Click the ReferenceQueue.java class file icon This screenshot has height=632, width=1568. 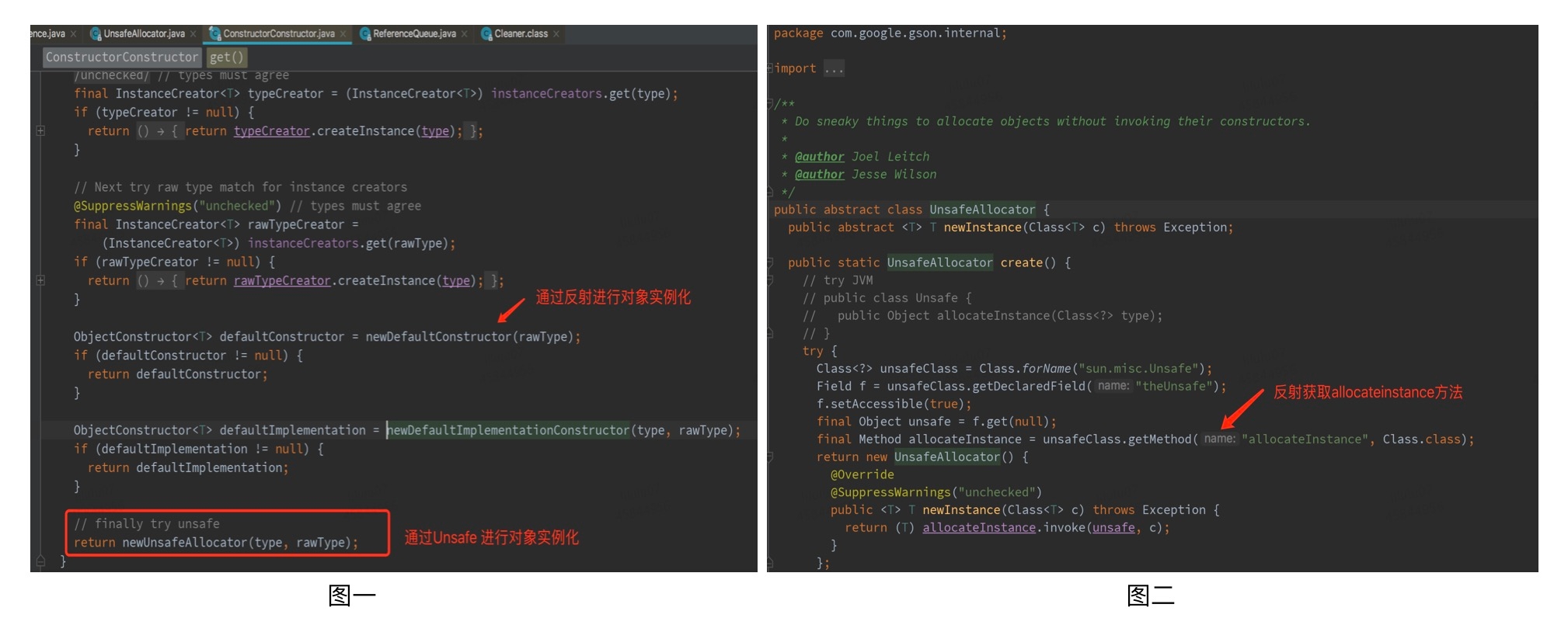[365, 34]
